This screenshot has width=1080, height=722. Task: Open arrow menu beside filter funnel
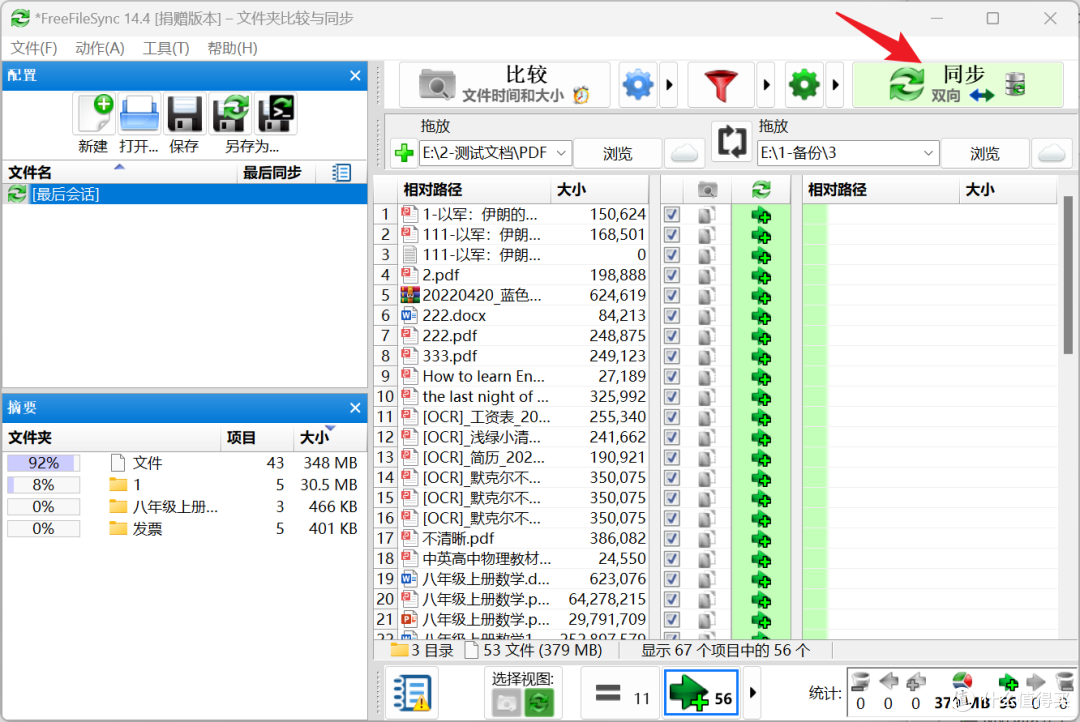(x=766, y=85)
